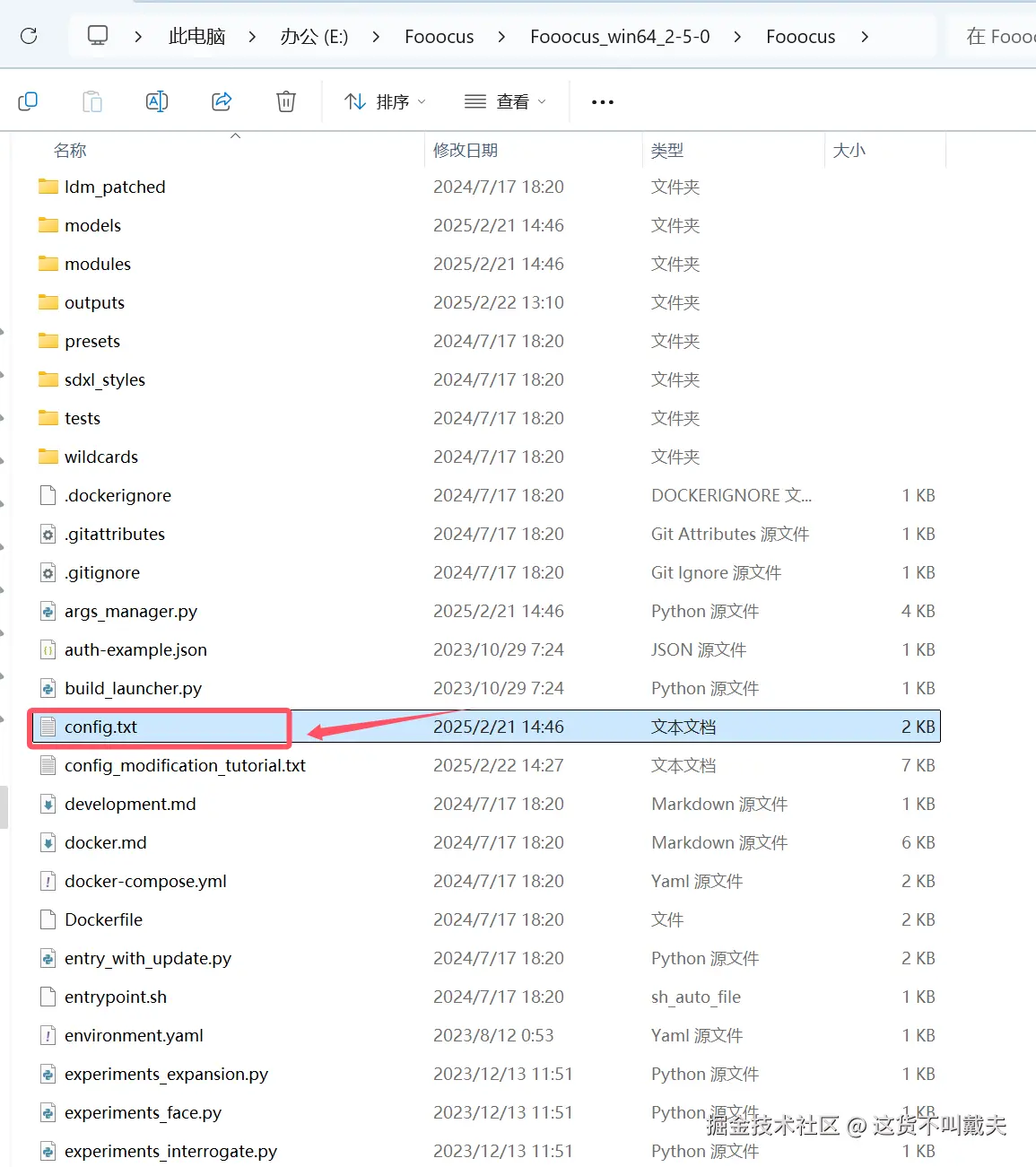The image size is (1036, 1167).
Task: Expand chevron before 此电脑 in breadcrumb
Action: (x=138, y=37)
